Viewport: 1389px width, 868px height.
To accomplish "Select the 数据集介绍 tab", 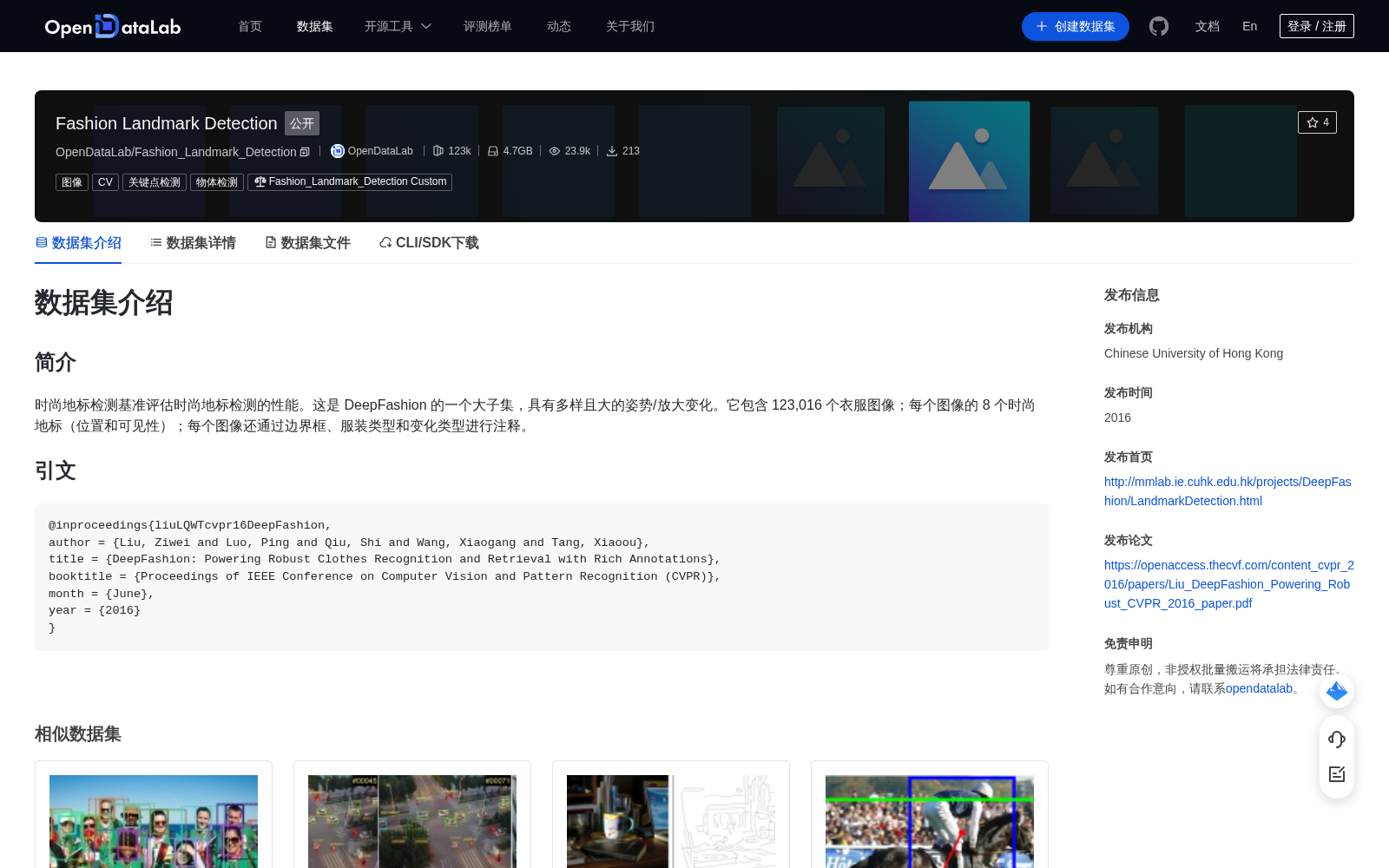I will [78, 243].
